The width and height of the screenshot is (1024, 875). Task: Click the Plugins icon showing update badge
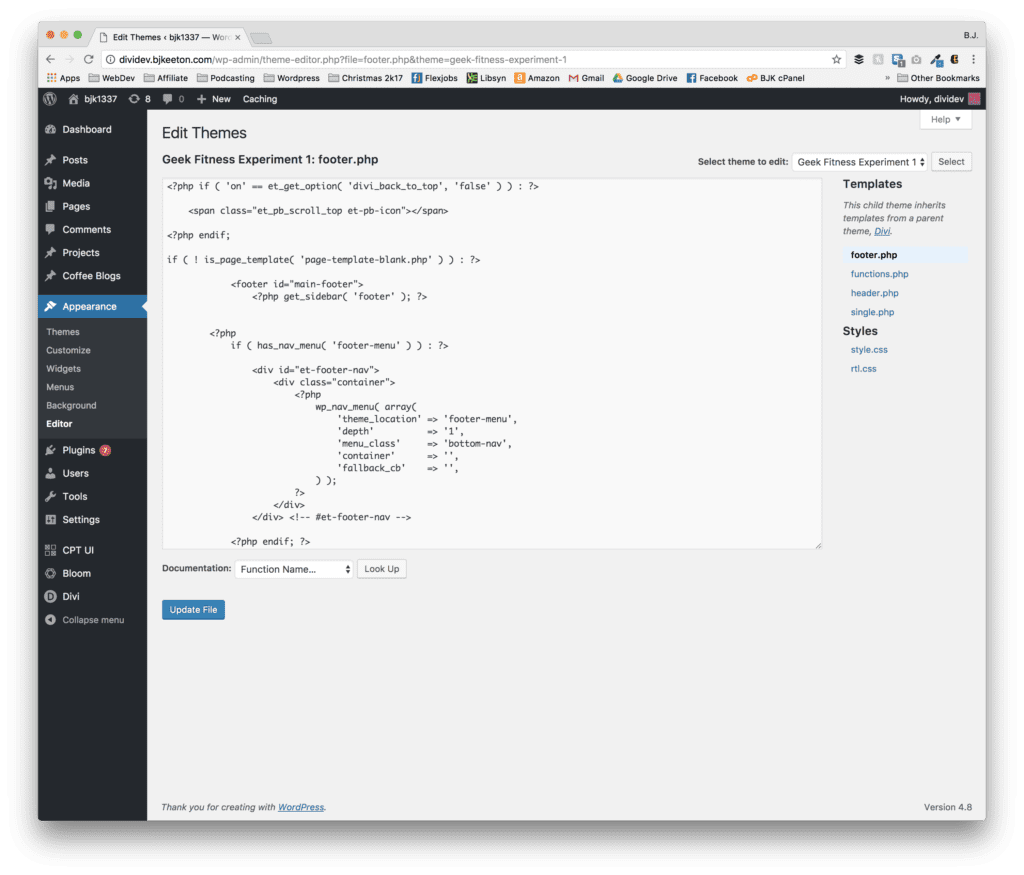52,450
